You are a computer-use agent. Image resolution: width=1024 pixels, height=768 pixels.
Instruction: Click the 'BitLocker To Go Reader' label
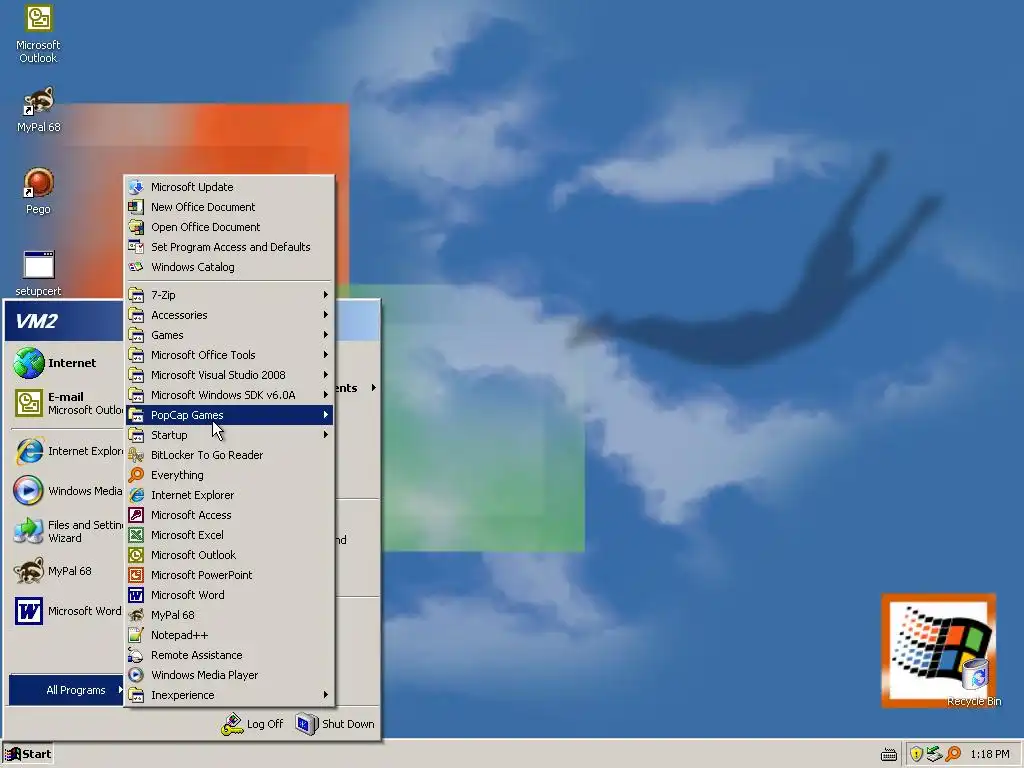coord(207,455)
